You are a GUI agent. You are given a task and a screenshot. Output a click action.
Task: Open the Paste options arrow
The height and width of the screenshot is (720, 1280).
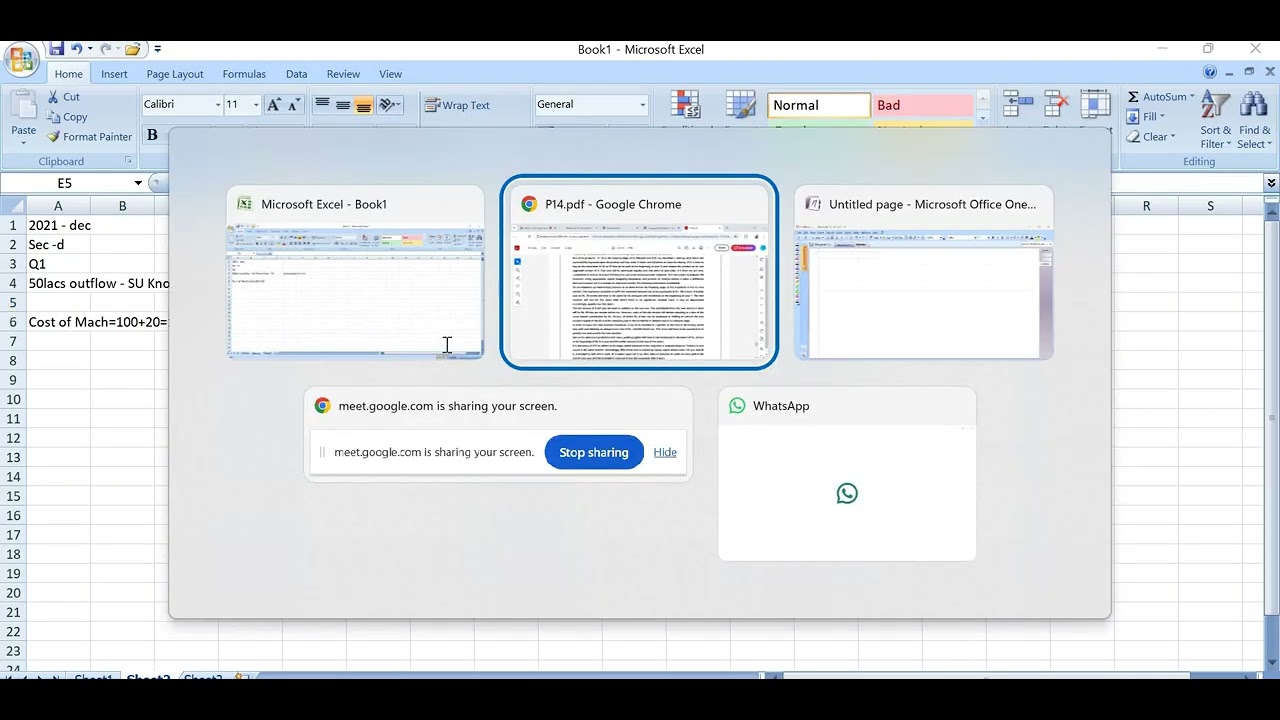[x=23, y=143]
